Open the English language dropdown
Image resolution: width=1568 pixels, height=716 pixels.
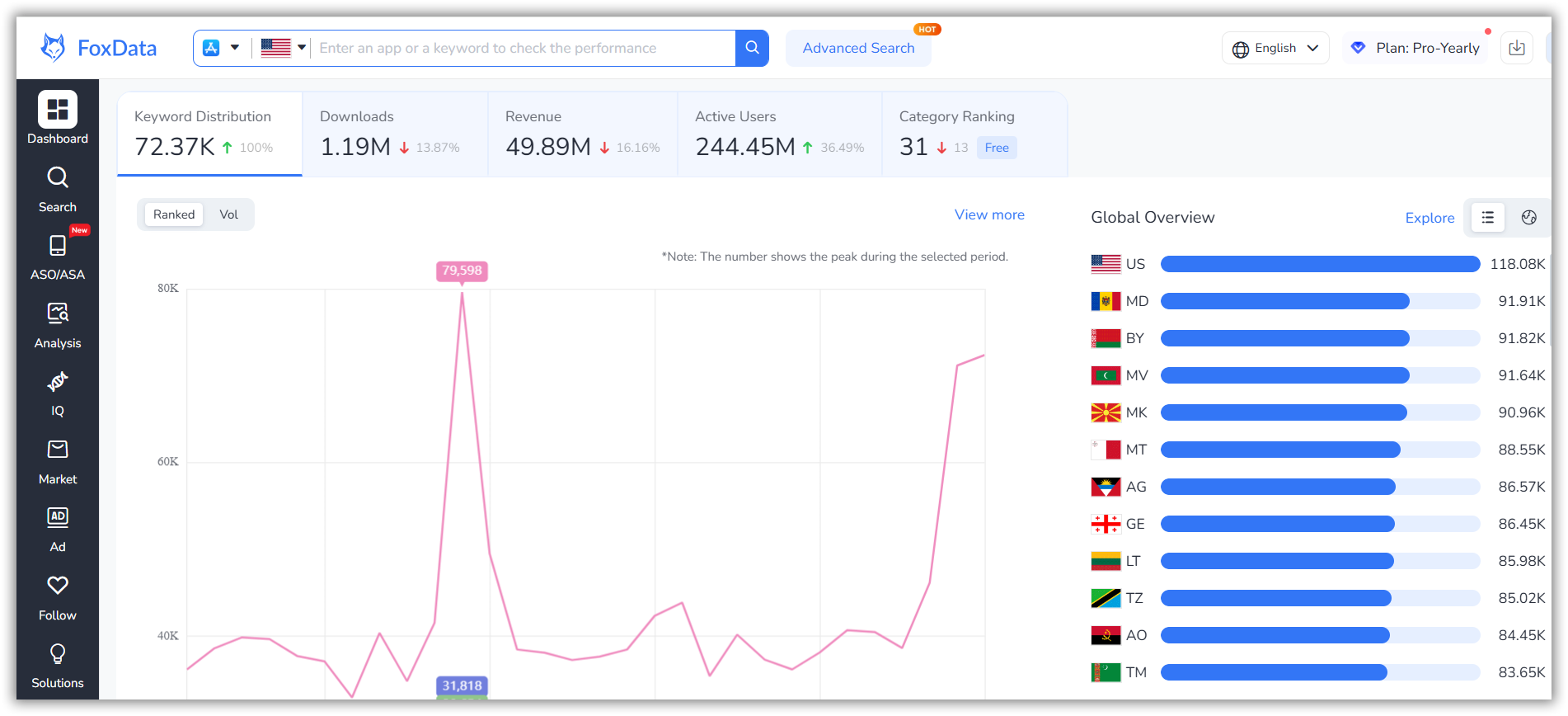[x=1275, y=48]
